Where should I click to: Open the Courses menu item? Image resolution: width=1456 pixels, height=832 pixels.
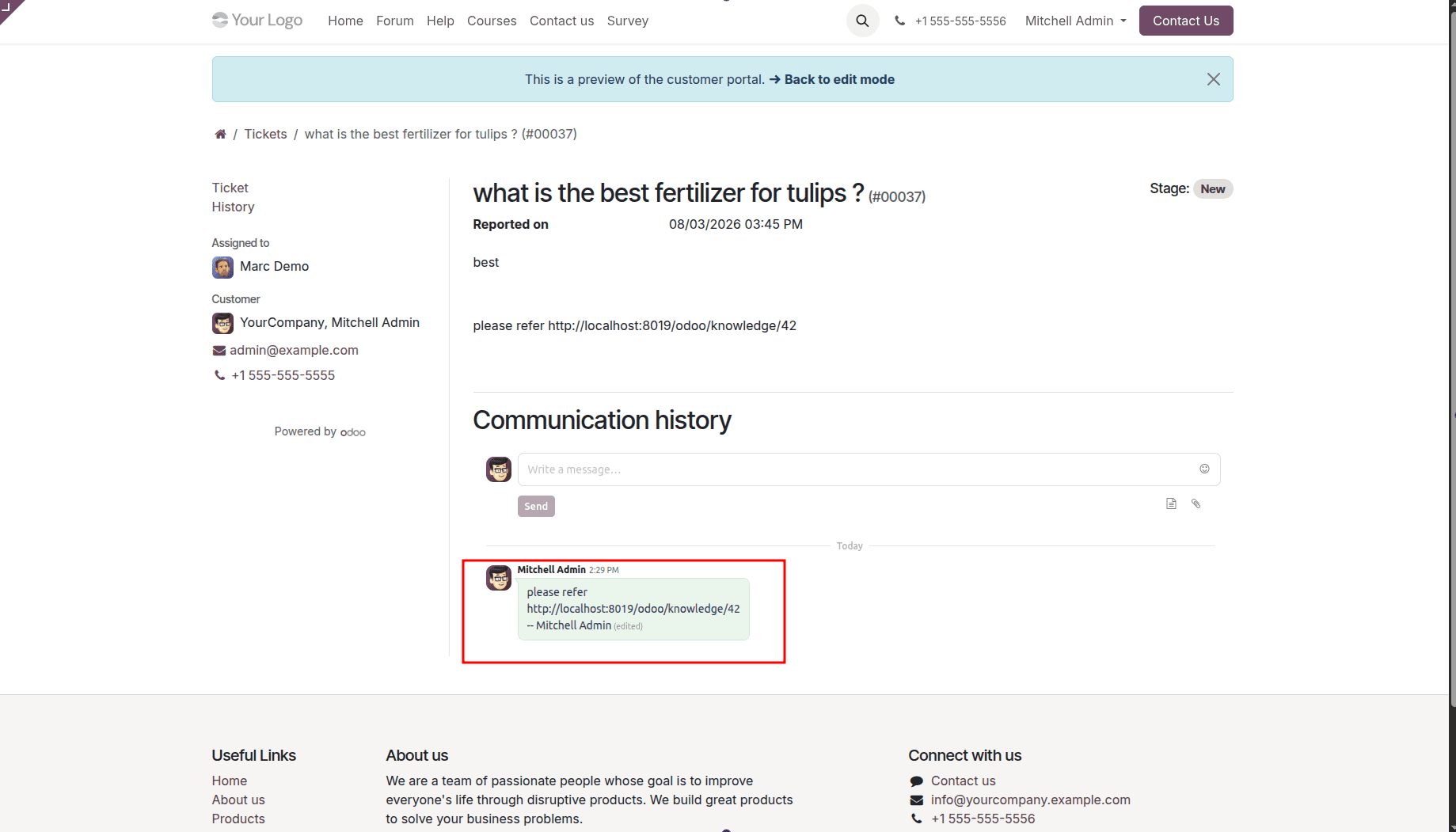(492, 21)
